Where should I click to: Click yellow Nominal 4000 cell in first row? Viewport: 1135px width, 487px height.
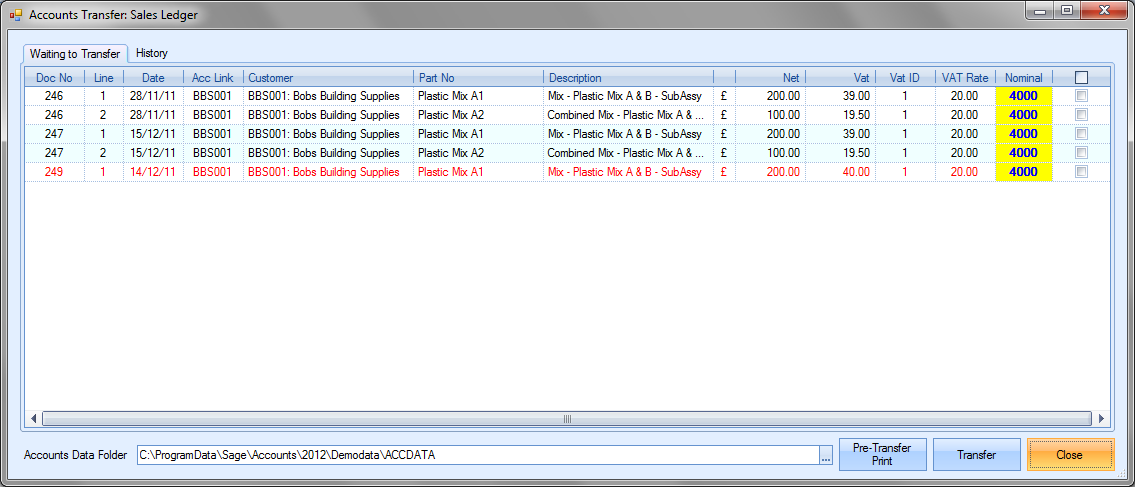point(1023,96)
